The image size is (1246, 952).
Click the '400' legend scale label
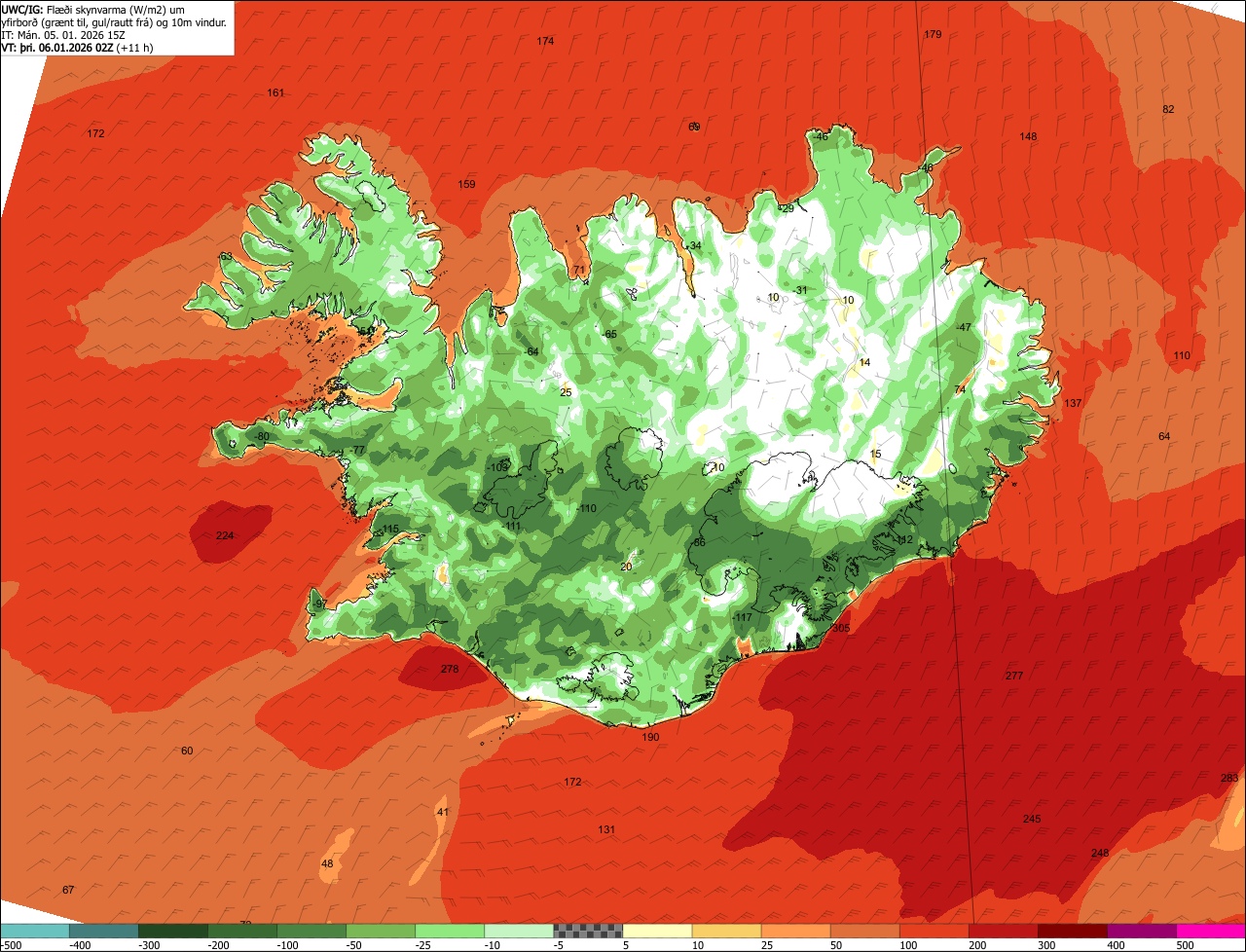point(1116,945)
